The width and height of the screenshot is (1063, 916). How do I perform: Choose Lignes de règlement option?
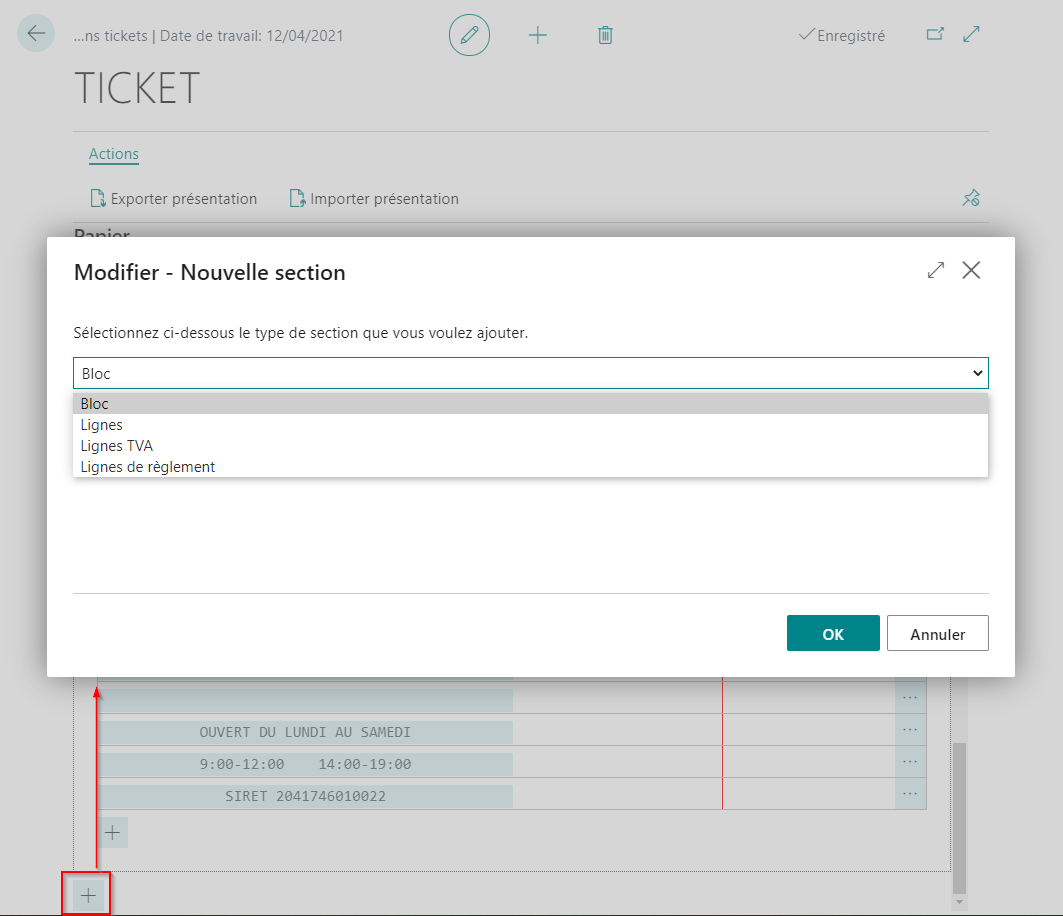531,466
